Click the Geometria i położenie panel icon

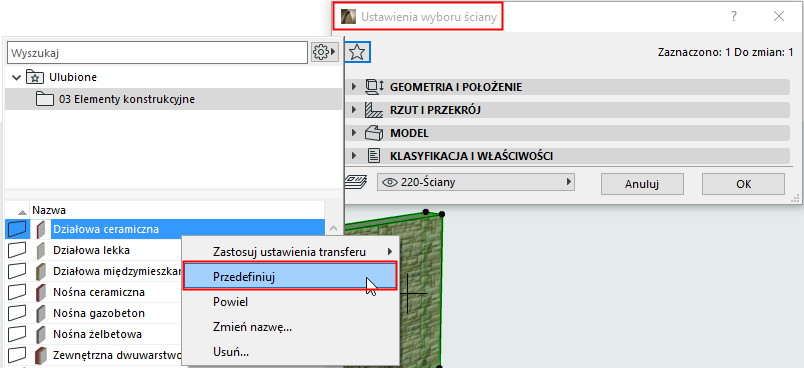tap(374, 87)
